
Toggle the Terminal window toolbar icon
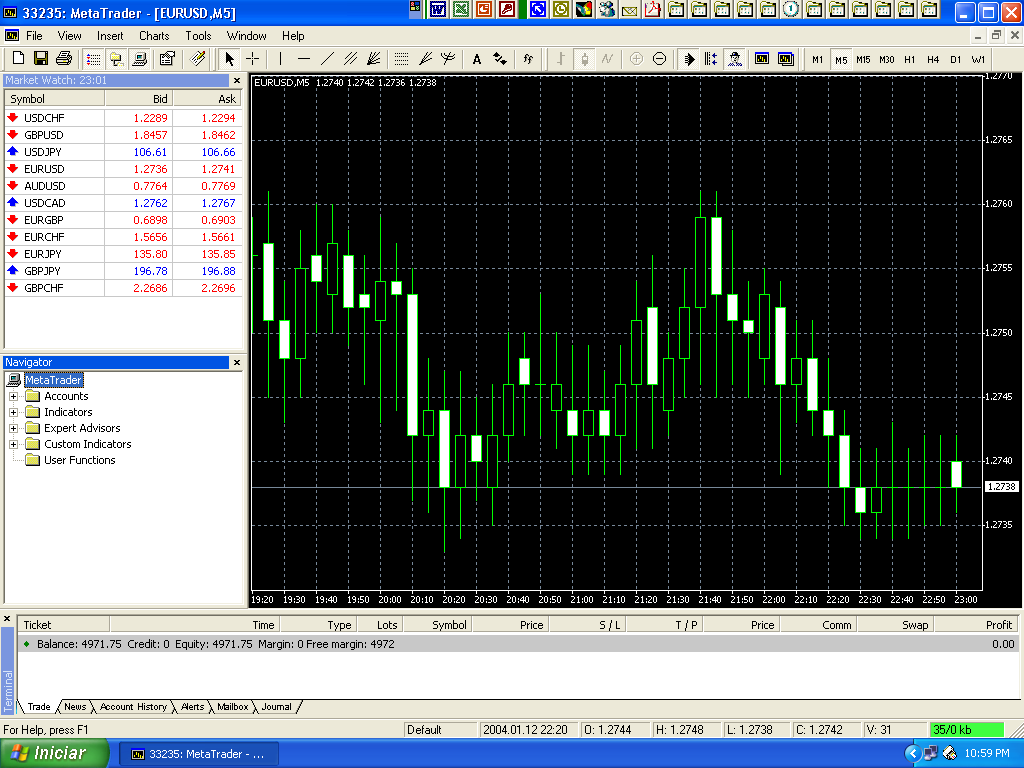[139, 59]
